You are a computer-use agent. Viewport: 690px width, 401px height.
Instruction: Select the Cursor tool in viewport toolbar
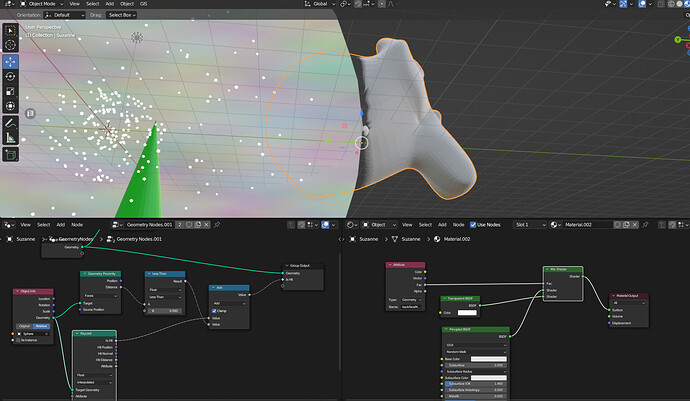click(x=10, y=45)
